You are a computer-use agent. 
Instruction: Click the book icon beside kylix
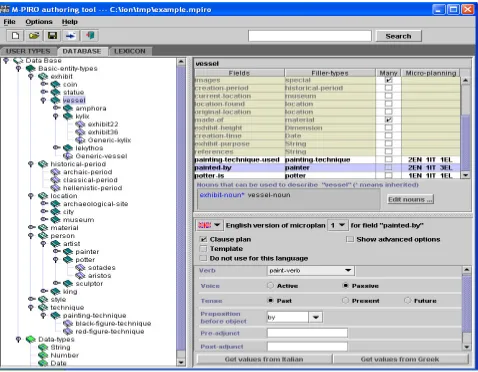point(68,116)
